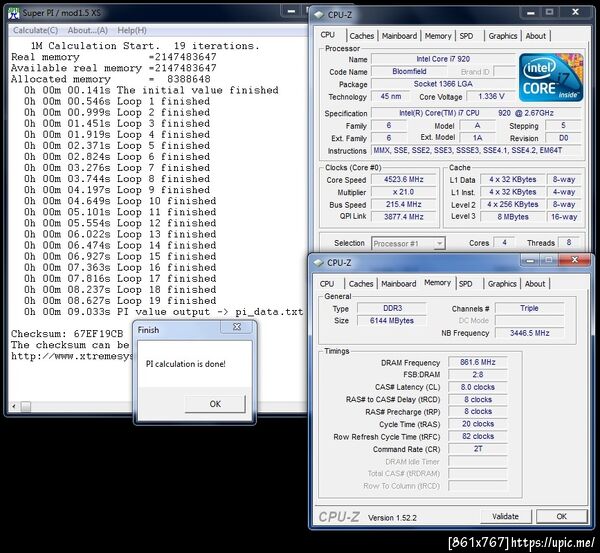This screenshot has height=553, width=600.
Task: Click OK in the Finish dialog
Action: click(x=215, y=404)
